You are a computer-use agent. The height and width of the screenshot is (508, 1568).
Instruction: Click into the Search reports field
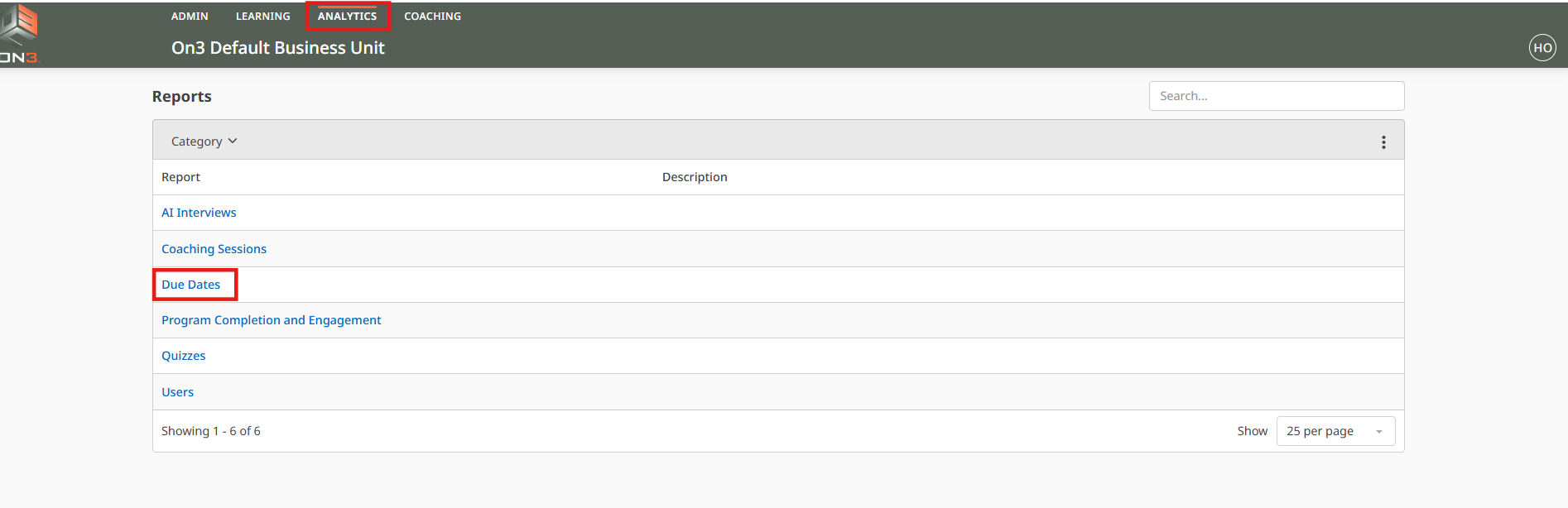pos(1276,96)
